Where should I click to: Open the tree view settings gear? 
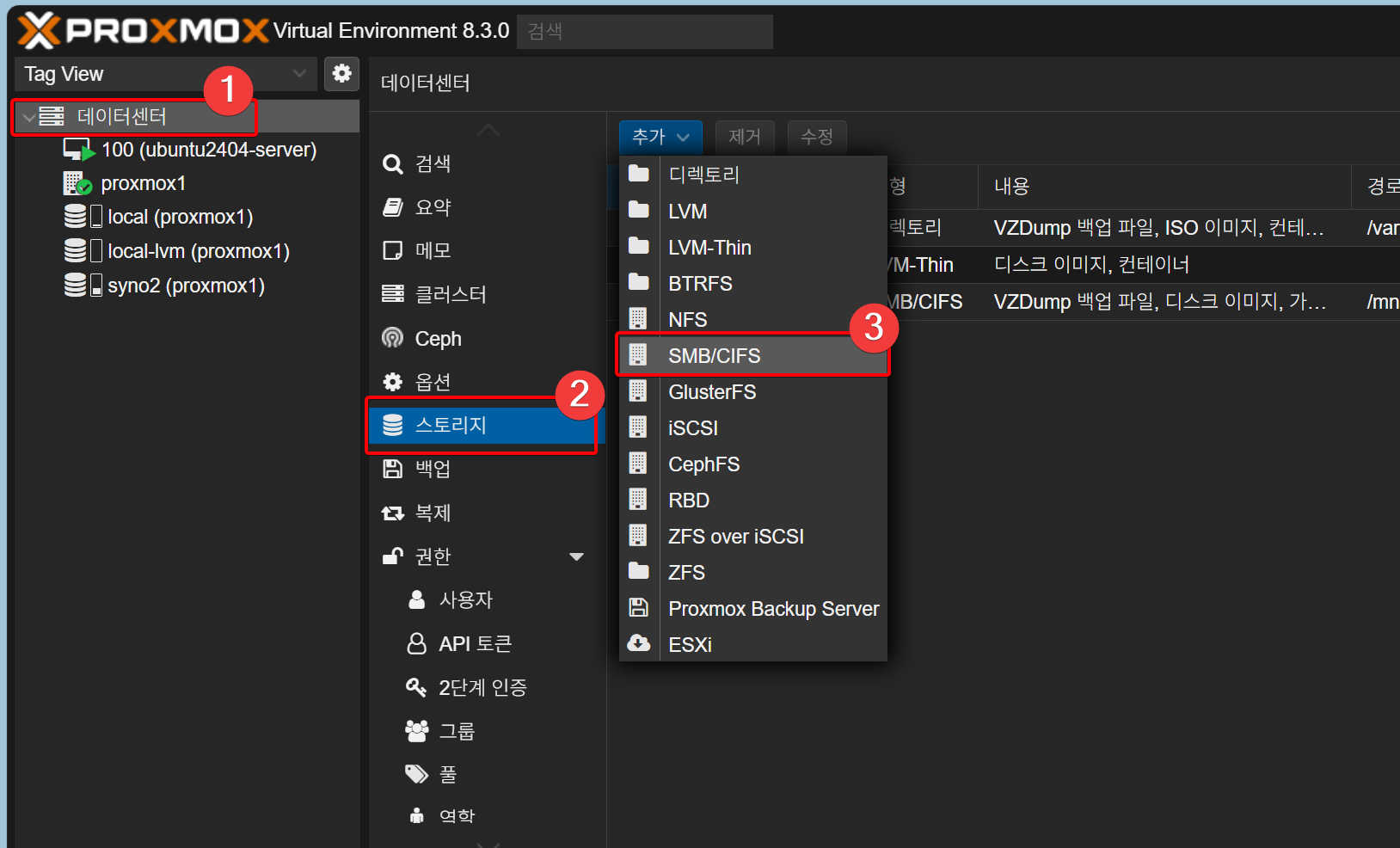point(341,73)
